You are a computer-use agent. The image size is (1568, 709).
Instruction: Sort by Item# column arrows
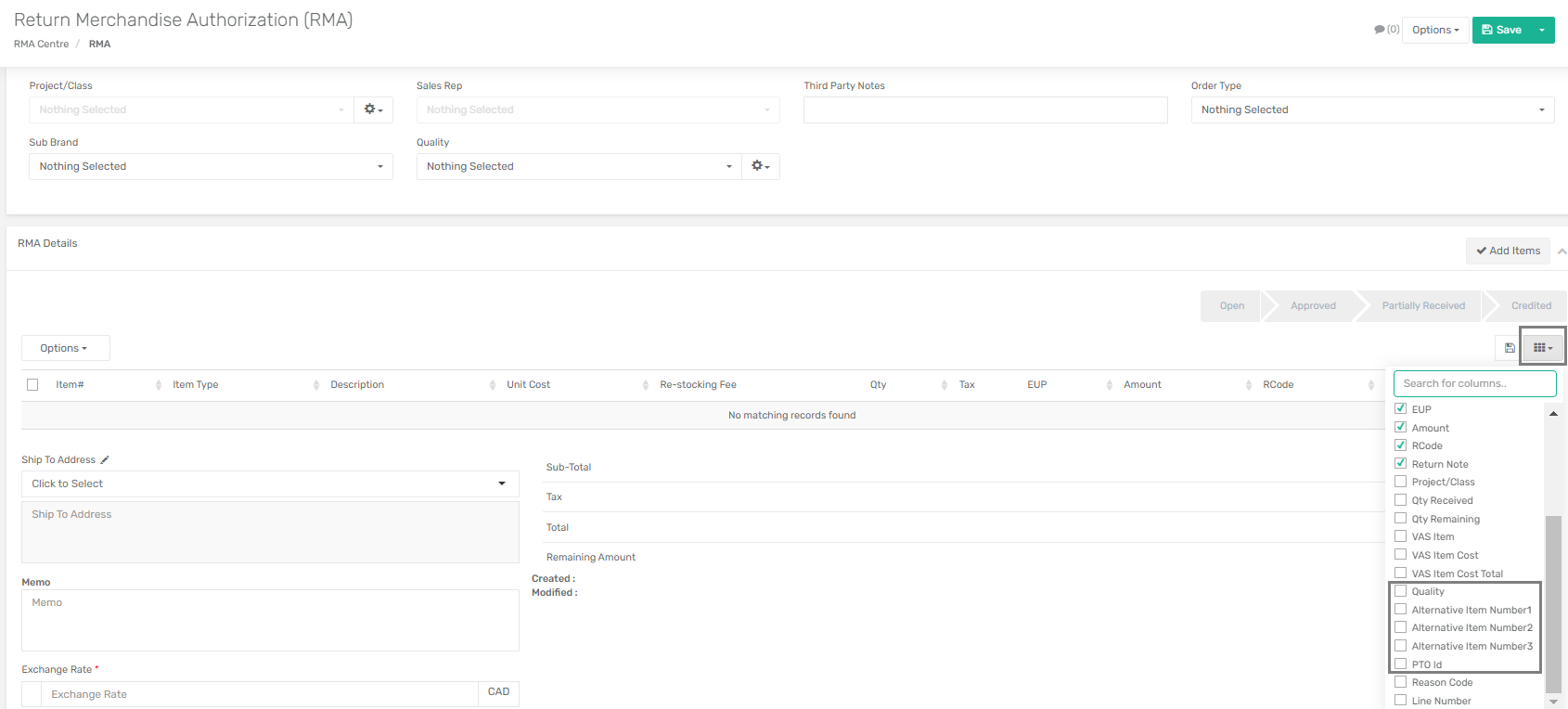(159, 385)
